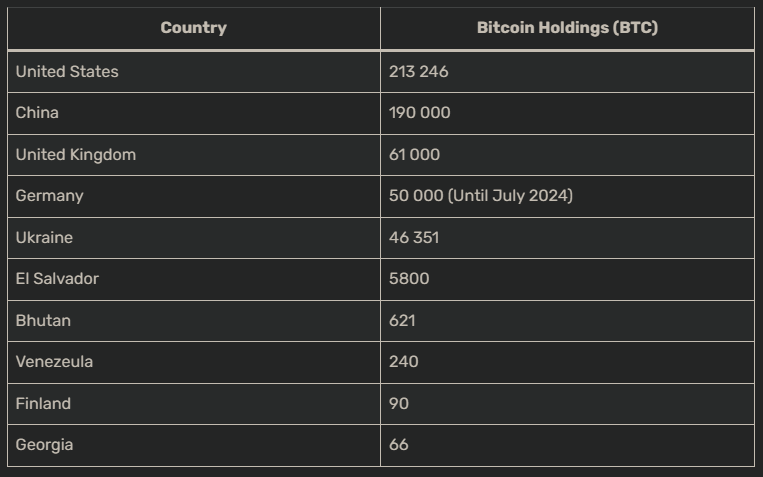
Task: Select the Georgia country cell
Action: pos(44,445)
